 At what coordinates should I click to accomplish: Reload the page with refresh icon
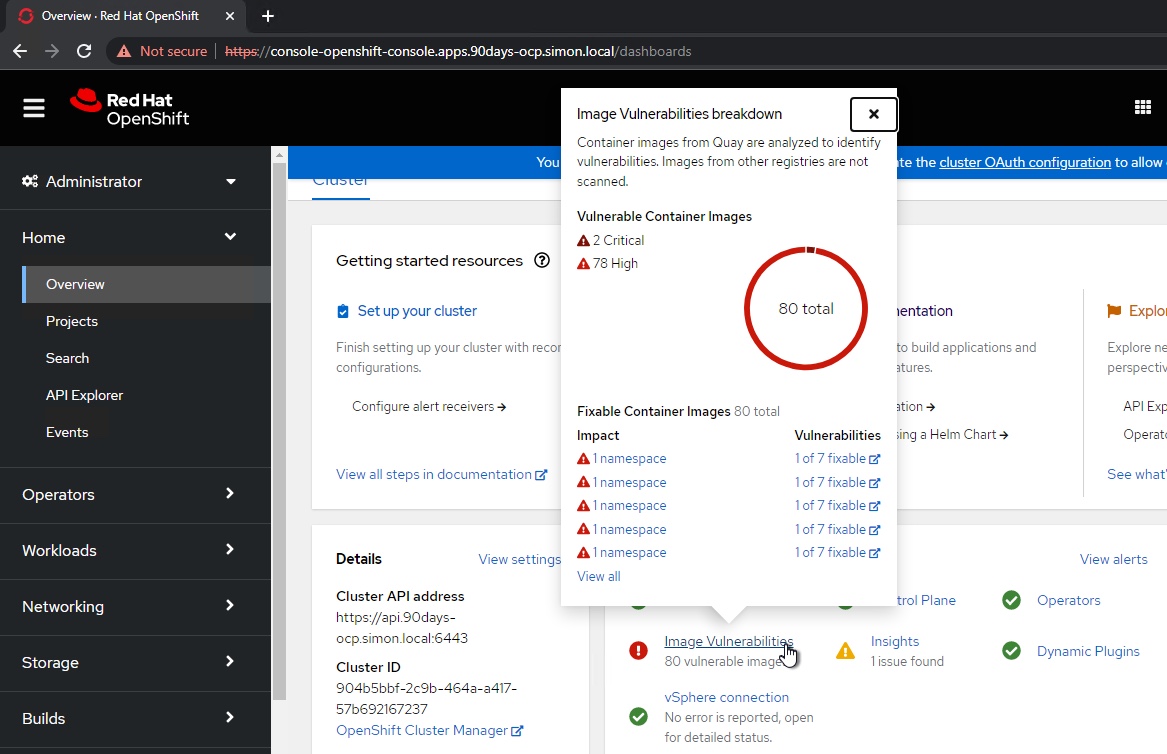click(84, 51)
